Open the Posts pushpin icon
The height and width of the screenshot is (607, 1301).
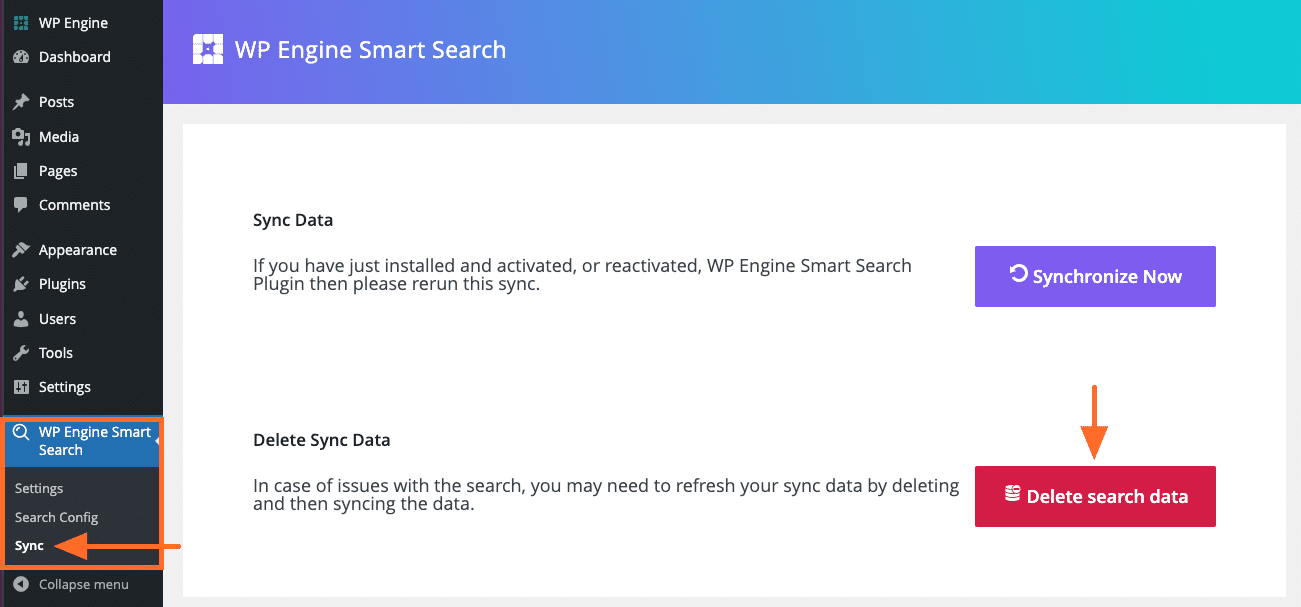[x=22, y=101]
